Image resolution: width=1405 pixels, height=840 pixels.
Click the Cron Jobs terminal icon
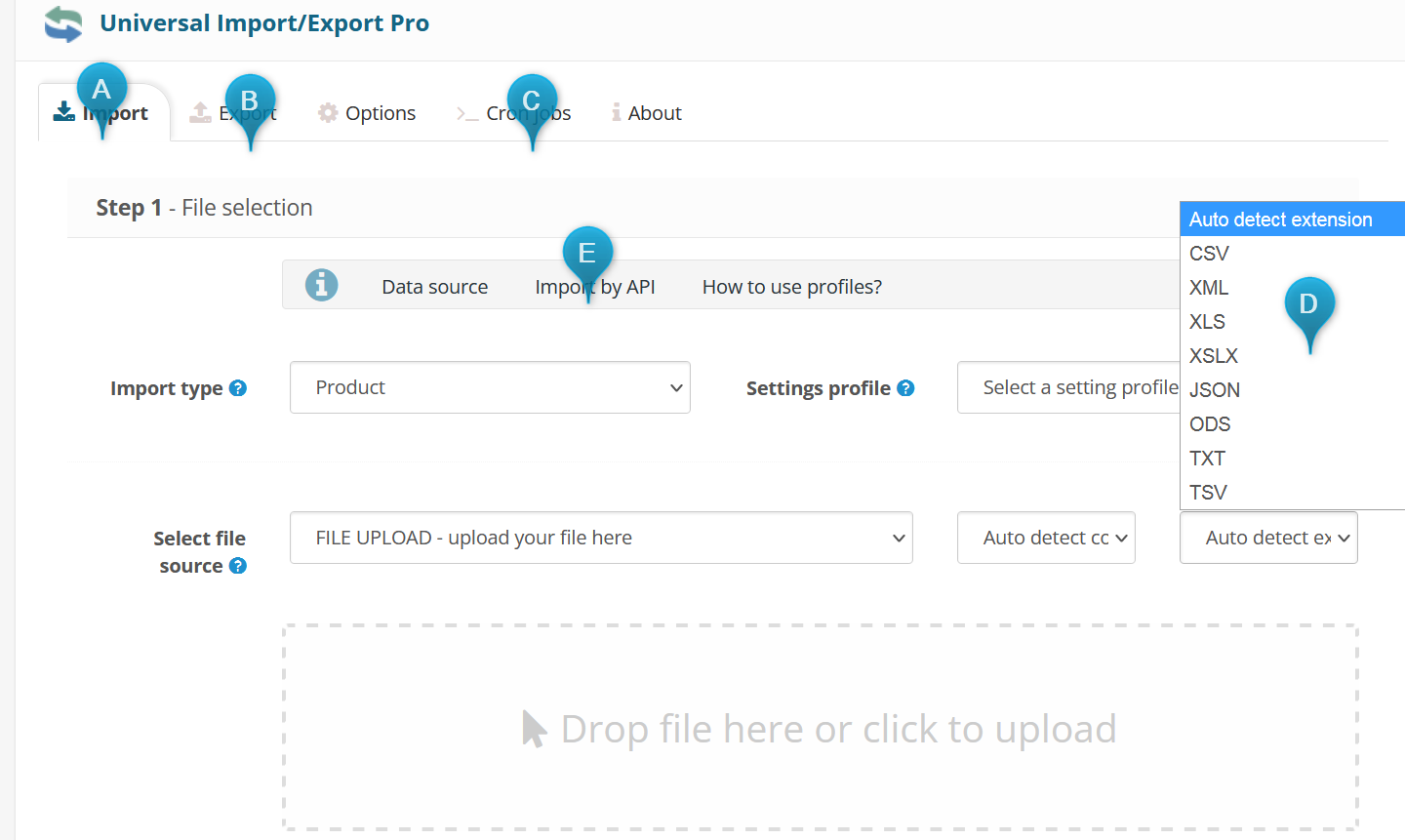[x=466, y=113]
